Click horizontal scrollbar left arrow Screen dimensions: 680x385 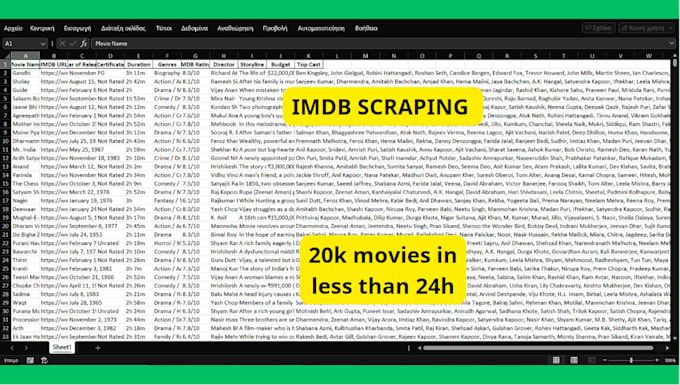[419, 348]
